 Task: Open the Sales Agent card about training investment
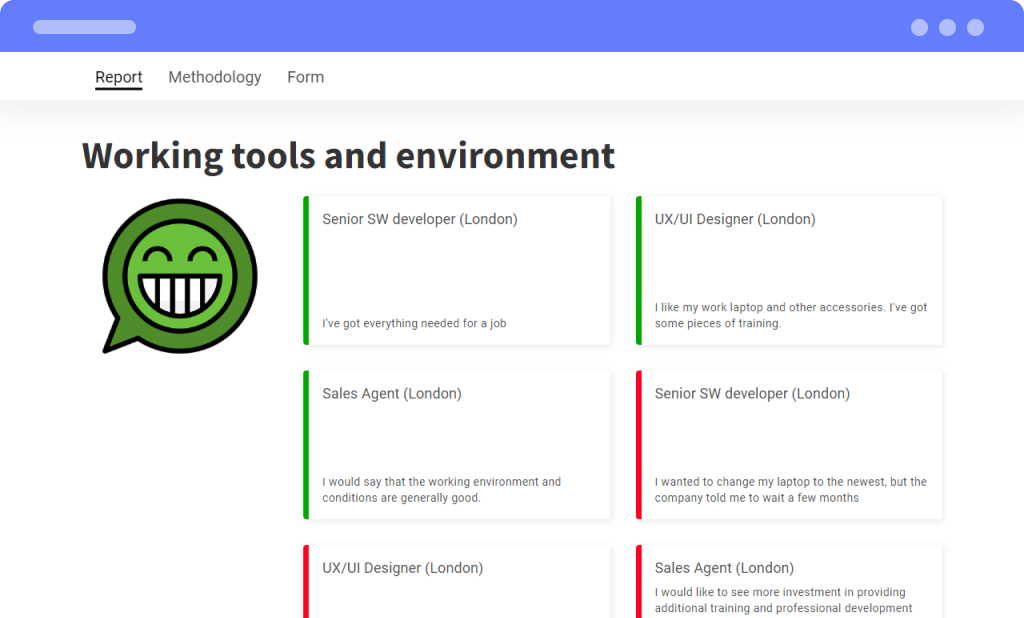pyautogui.click(x=790, y=581)
